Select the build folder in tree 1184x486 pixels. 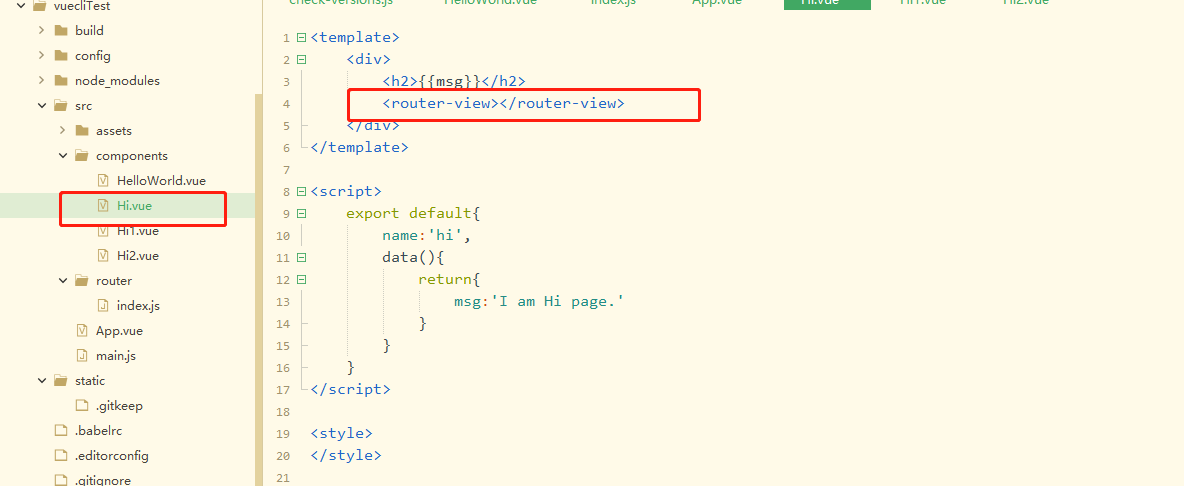(x=89, y=31)
